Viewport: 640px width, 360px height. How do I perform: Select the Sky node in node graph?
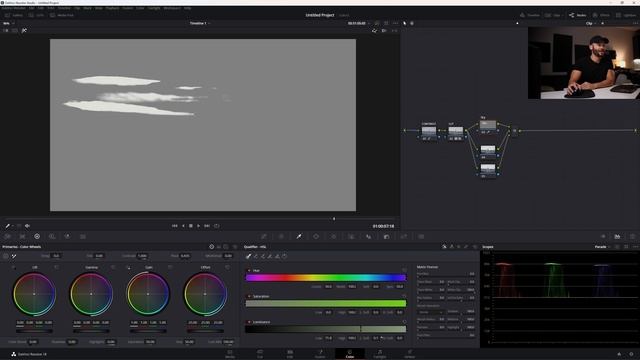click(488, 126)
